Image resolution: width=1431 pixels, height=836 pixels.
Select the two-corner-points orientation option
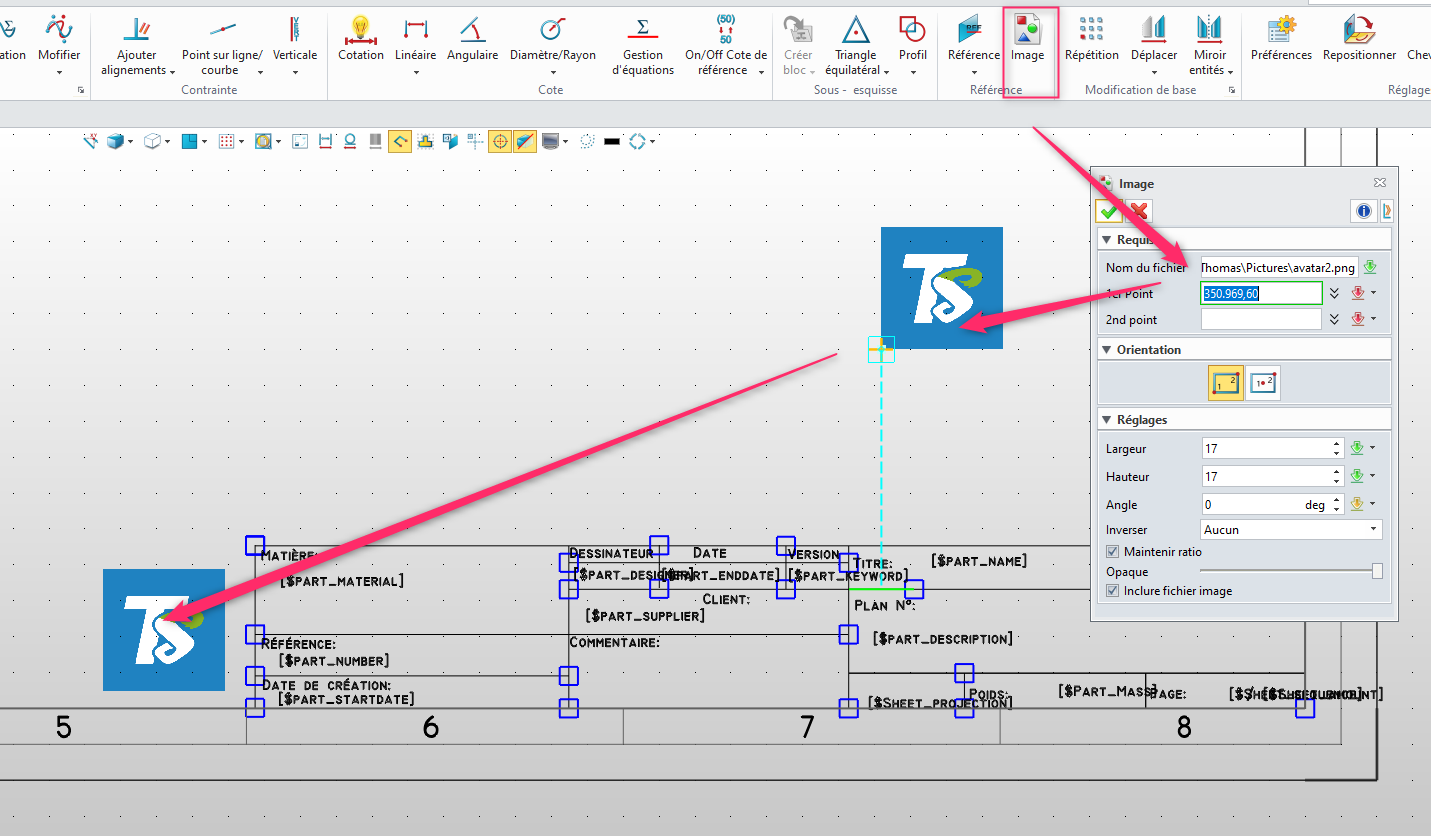(x=1226, y=383)
